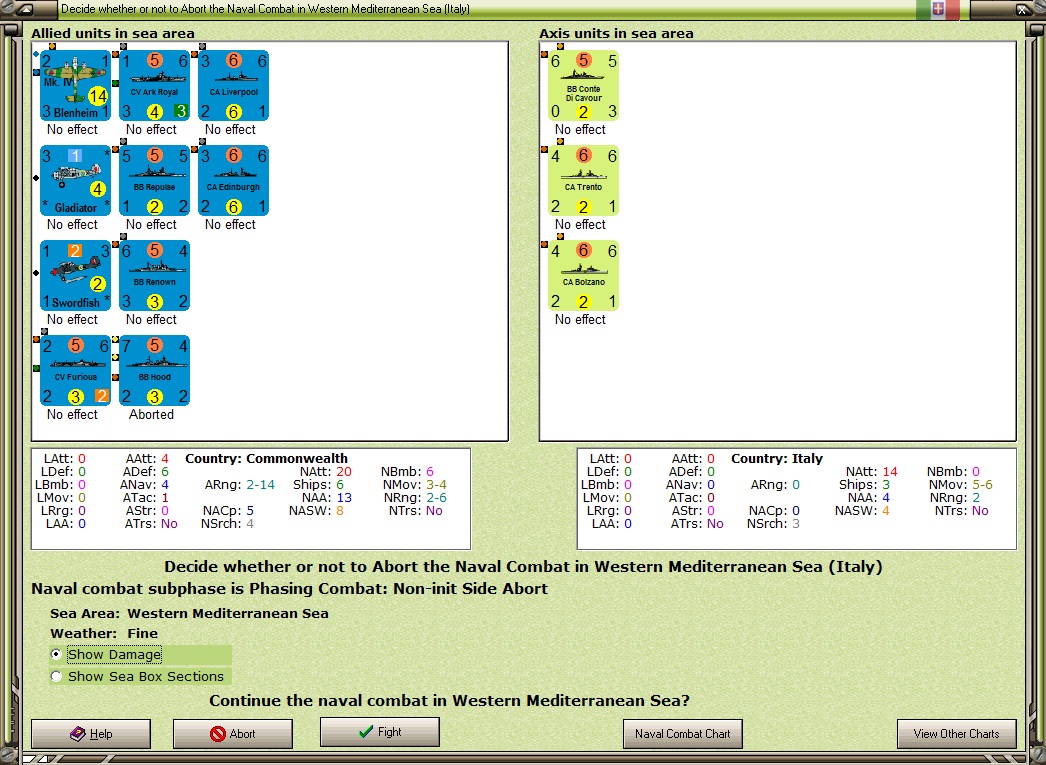Select the BB Renown battleship unit

154,275
